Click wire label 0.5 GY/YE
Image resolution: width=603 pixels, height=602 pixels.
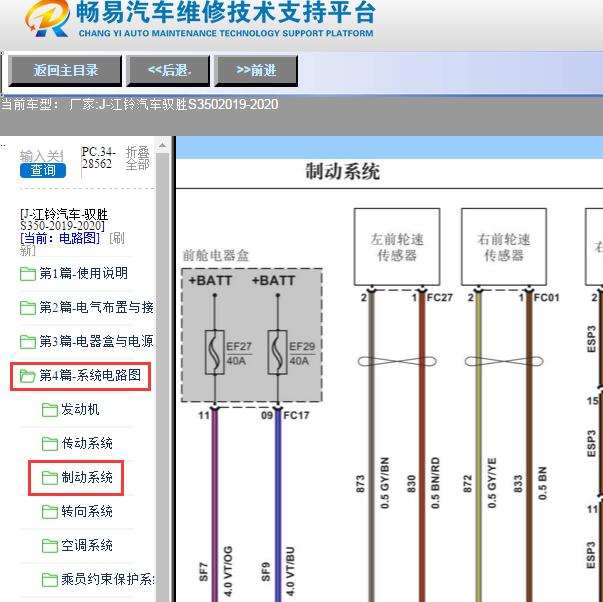(492, 483)
